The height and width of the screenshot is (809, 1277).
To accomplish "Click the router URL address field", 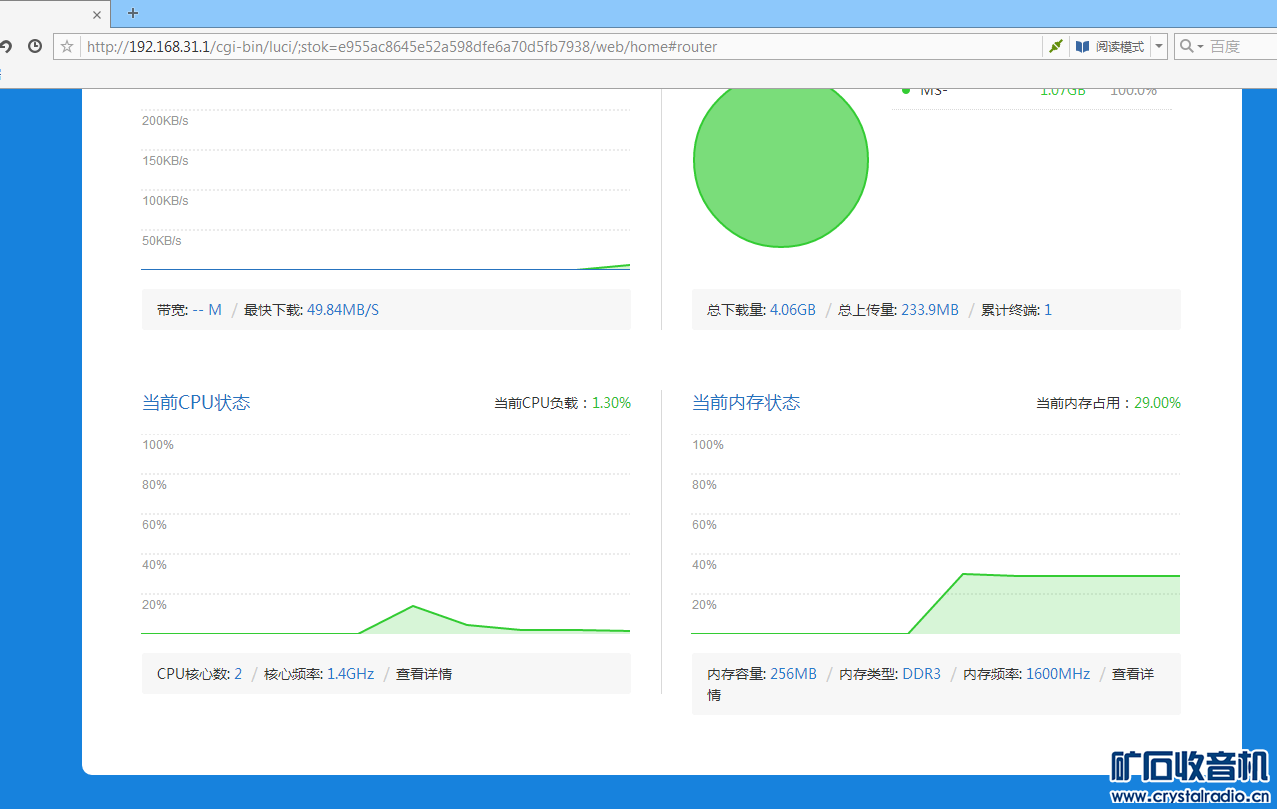I will pyautogui.click(x=550, y=46).
